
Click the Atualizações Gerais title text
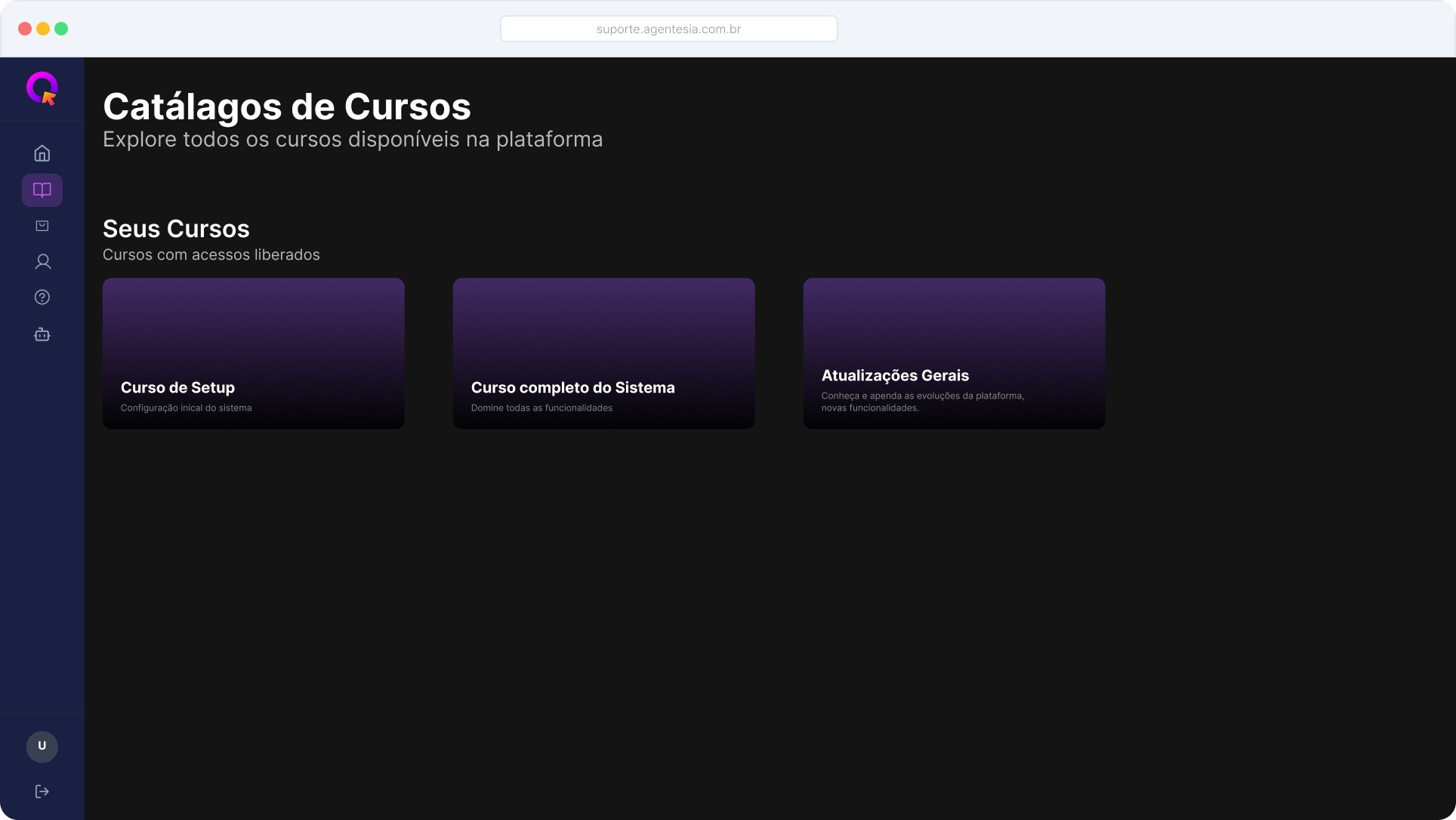pos(895,376)
